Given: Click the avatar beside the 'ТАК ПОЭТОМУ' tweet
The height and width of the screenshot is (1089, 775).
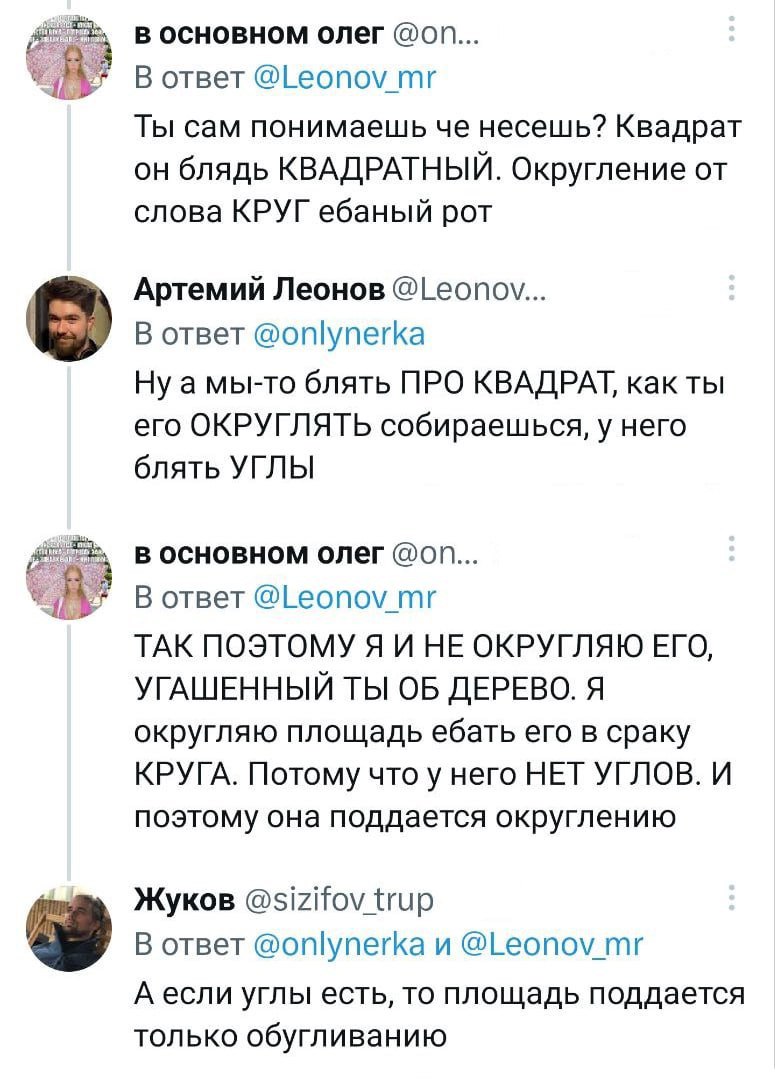Looking at the screenshot, I should point(70,580).
